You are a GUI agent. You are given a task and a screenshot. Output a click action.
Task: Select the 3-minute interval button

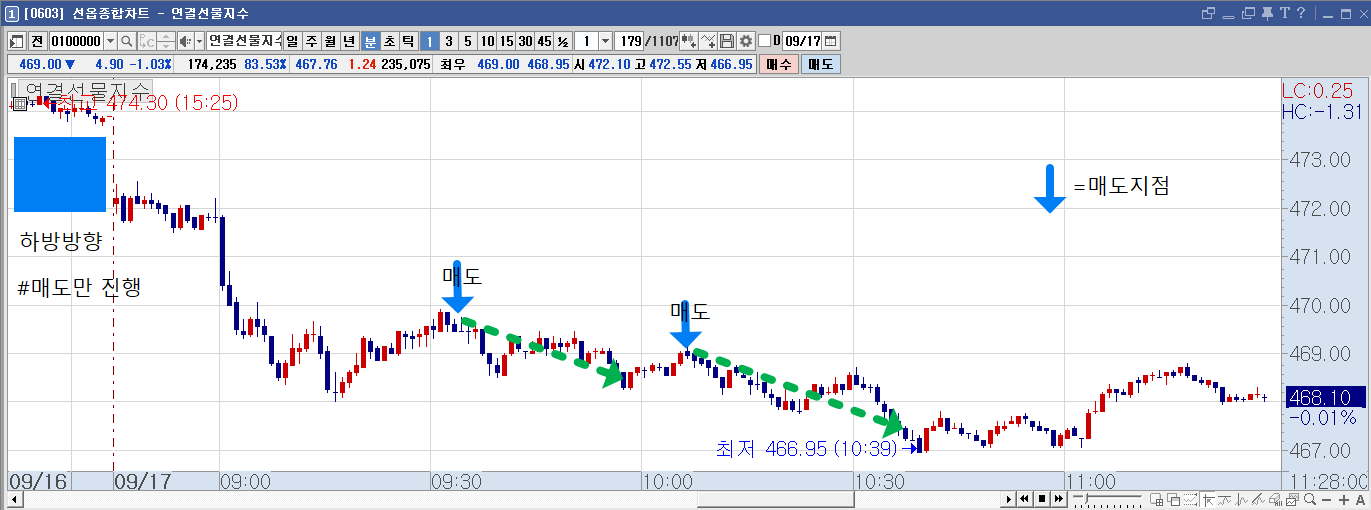tap(449, 41)
